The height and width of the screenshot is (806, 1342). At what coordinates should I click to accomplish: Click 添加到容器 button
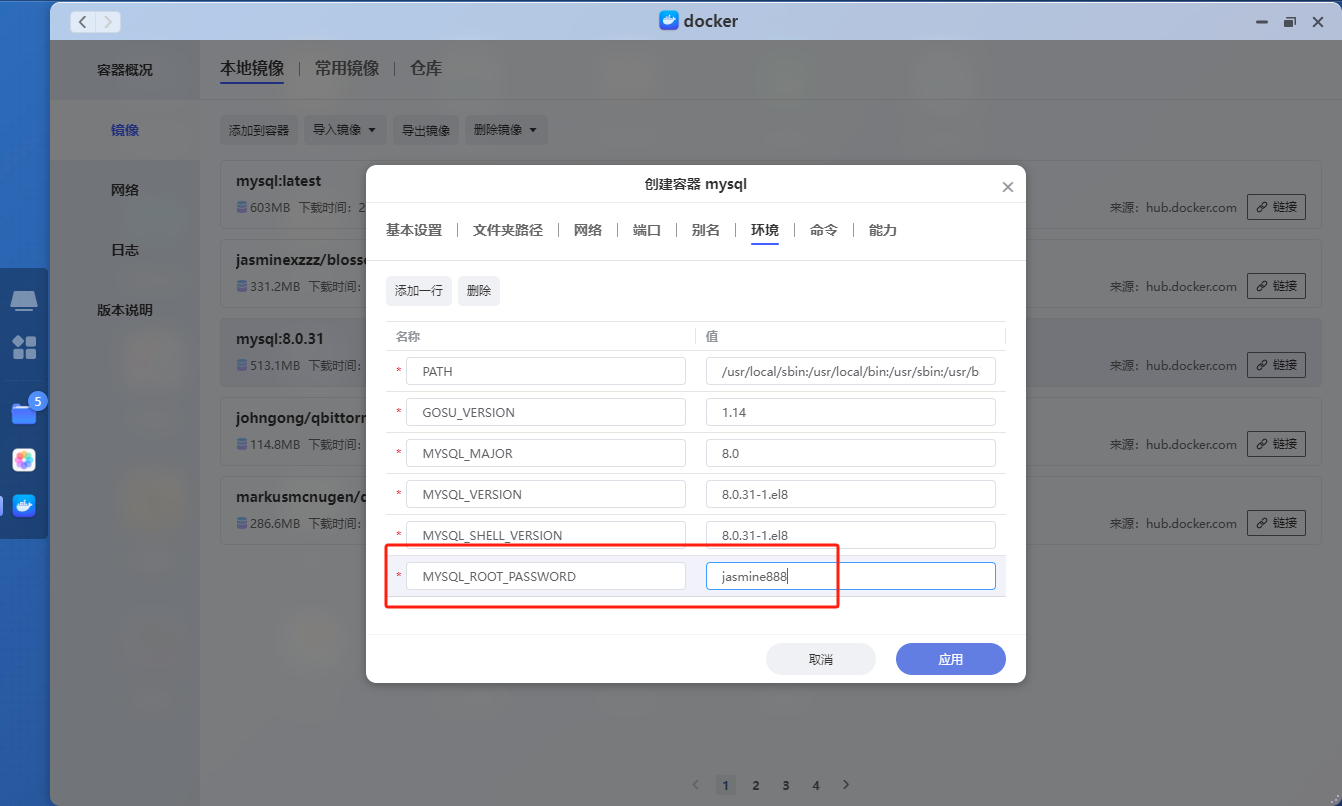click(x=259, y=130)
